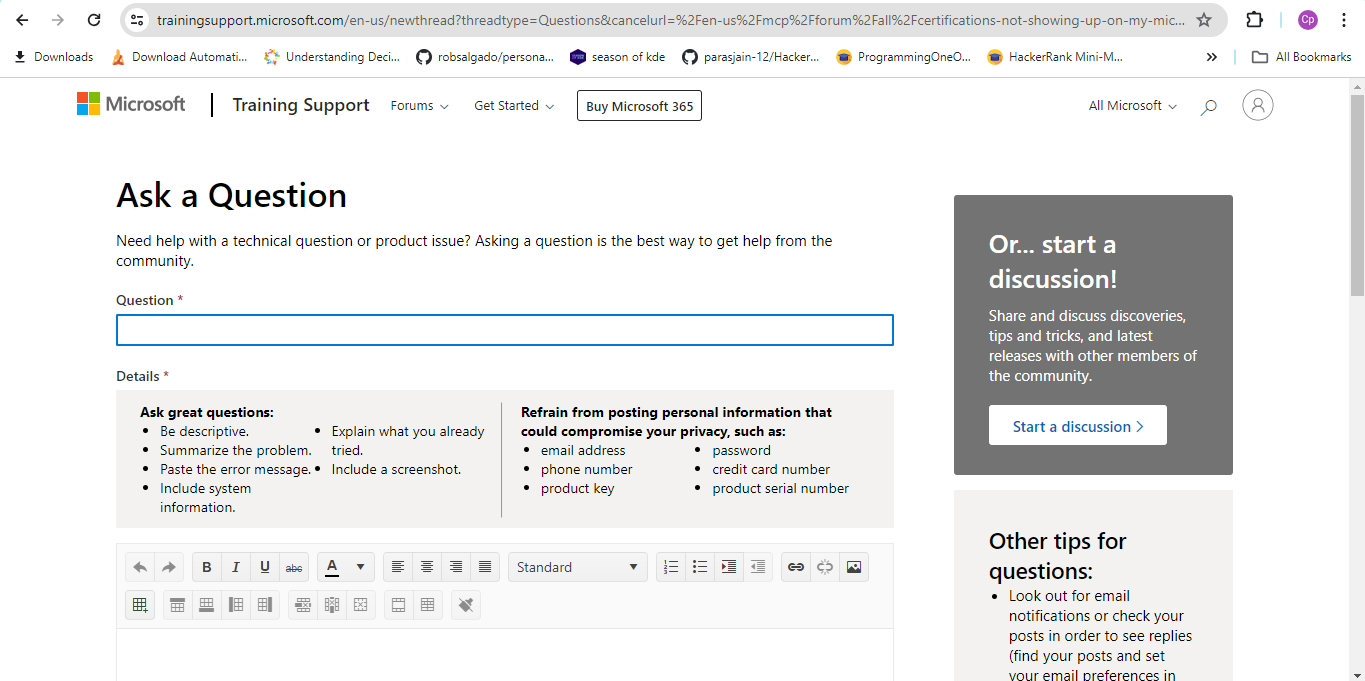Go back with the browser back arrow
The image size is (1365, 681).
click(x=22, y=20)
